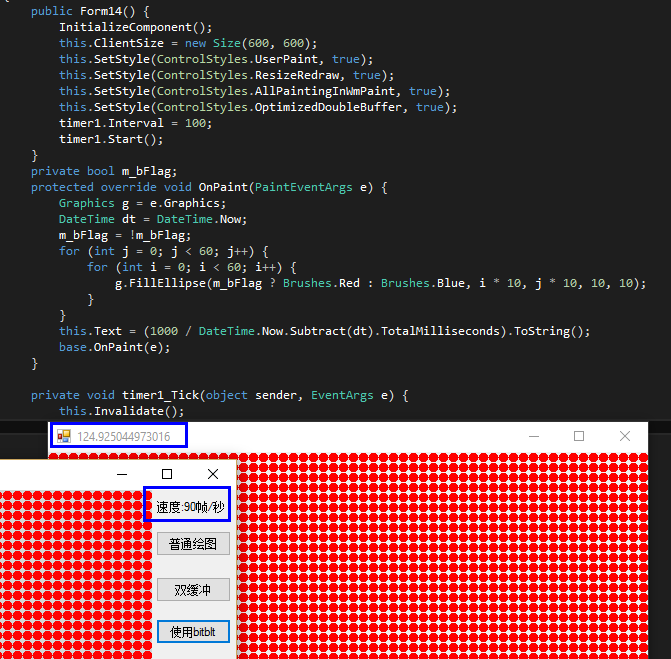Click the app icon in the 124.925 window title bar
The width and height of the screenshot is (671, 659).
pos(64,436)
